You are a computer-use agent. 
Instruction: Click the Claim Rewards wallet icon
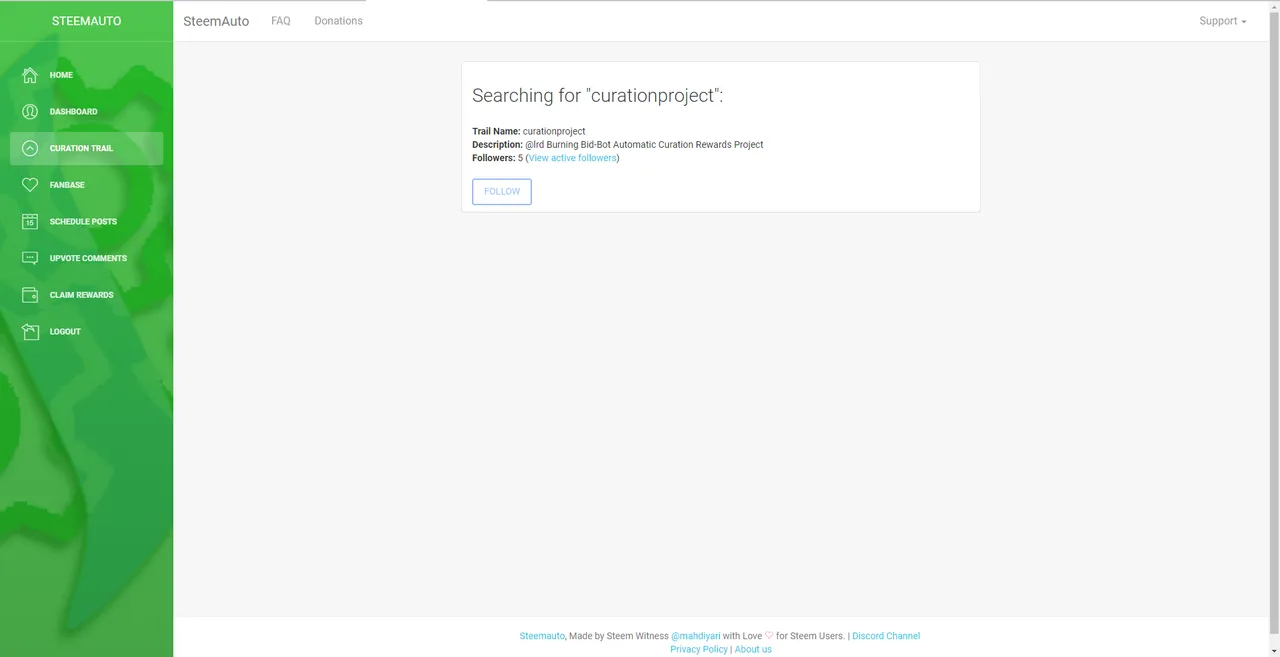(x=30, y=295)
